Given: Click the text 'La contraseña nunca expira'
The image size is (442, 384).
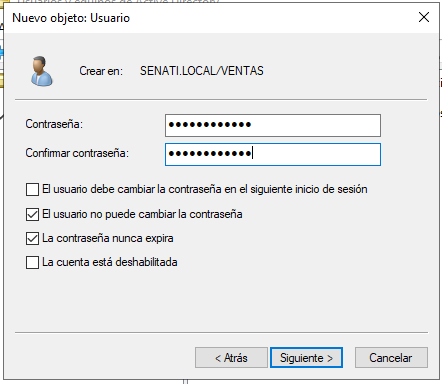Looking at the screenshot, I should click(x=108, y=238).
